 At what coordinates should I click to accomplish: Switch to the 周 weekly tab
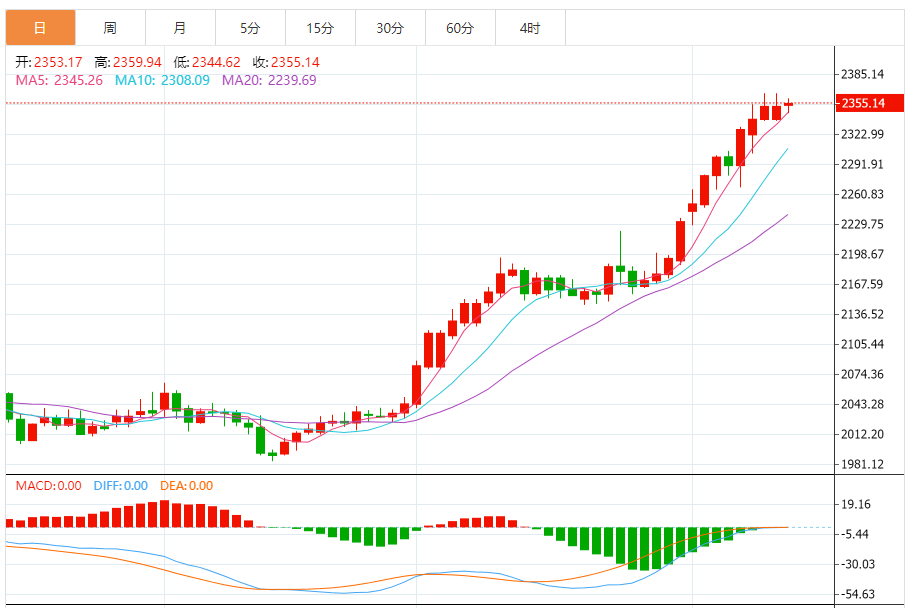pyautogui.click(x=110, y=28)
